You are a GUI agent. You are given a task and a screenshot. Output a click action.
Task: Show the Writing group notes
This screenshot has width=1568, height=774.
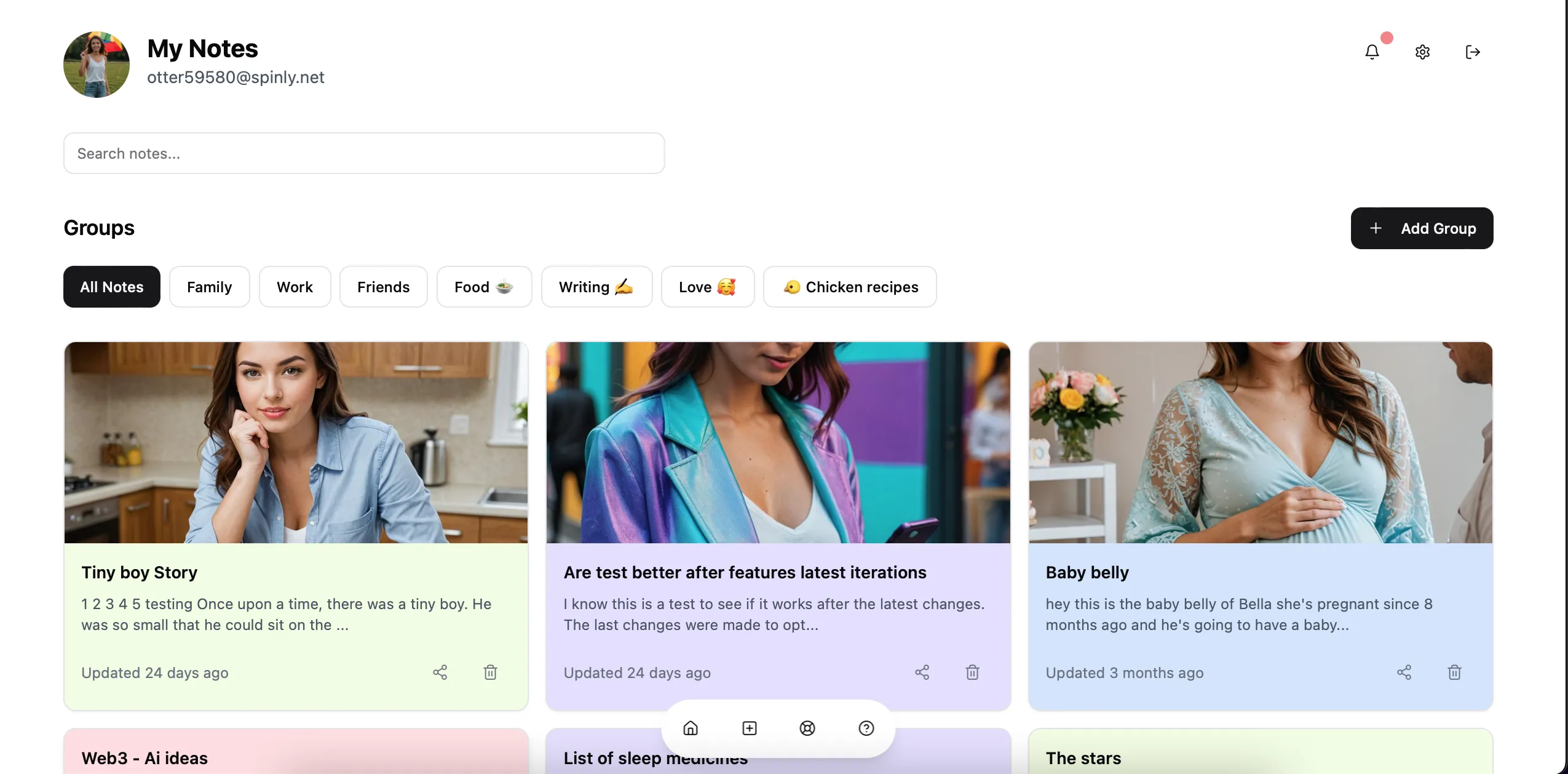tap(596, 287)
